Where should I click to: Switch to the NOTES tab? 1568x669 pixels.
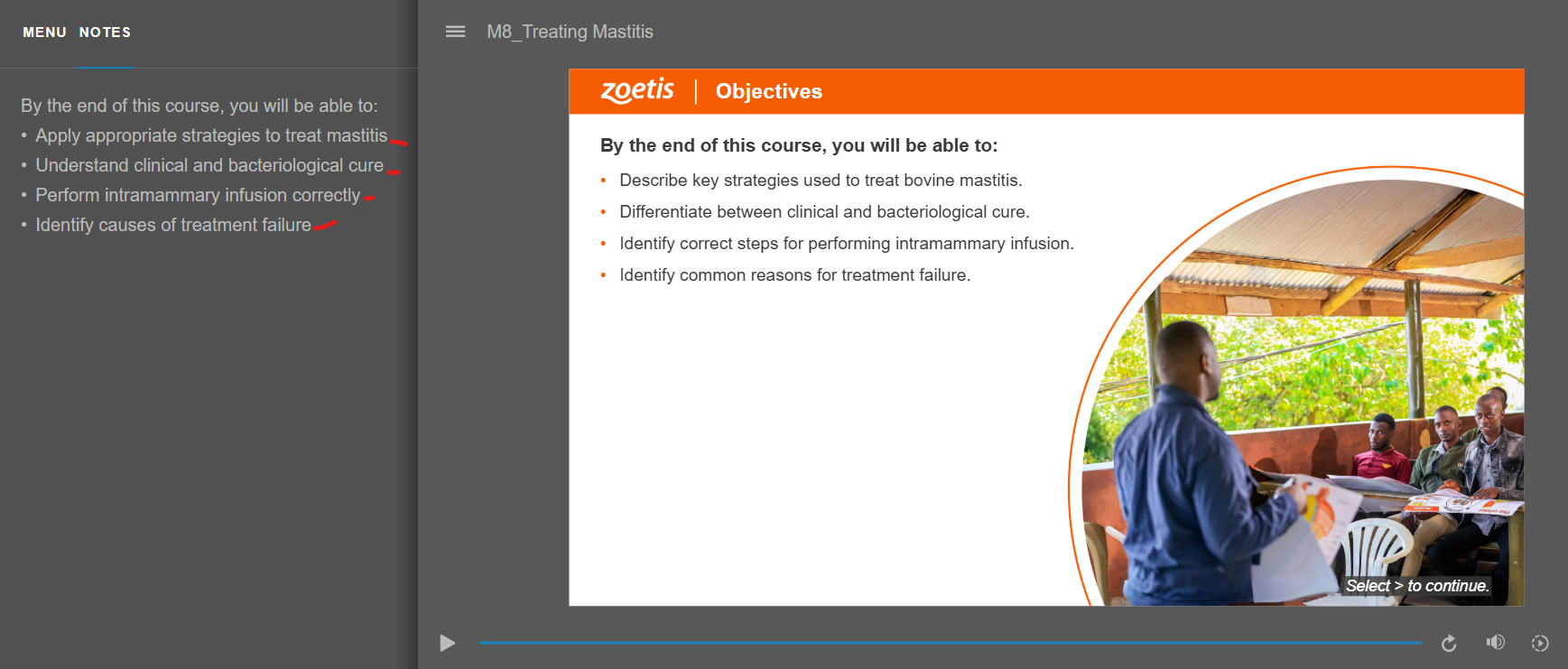(x=105, y=33)
